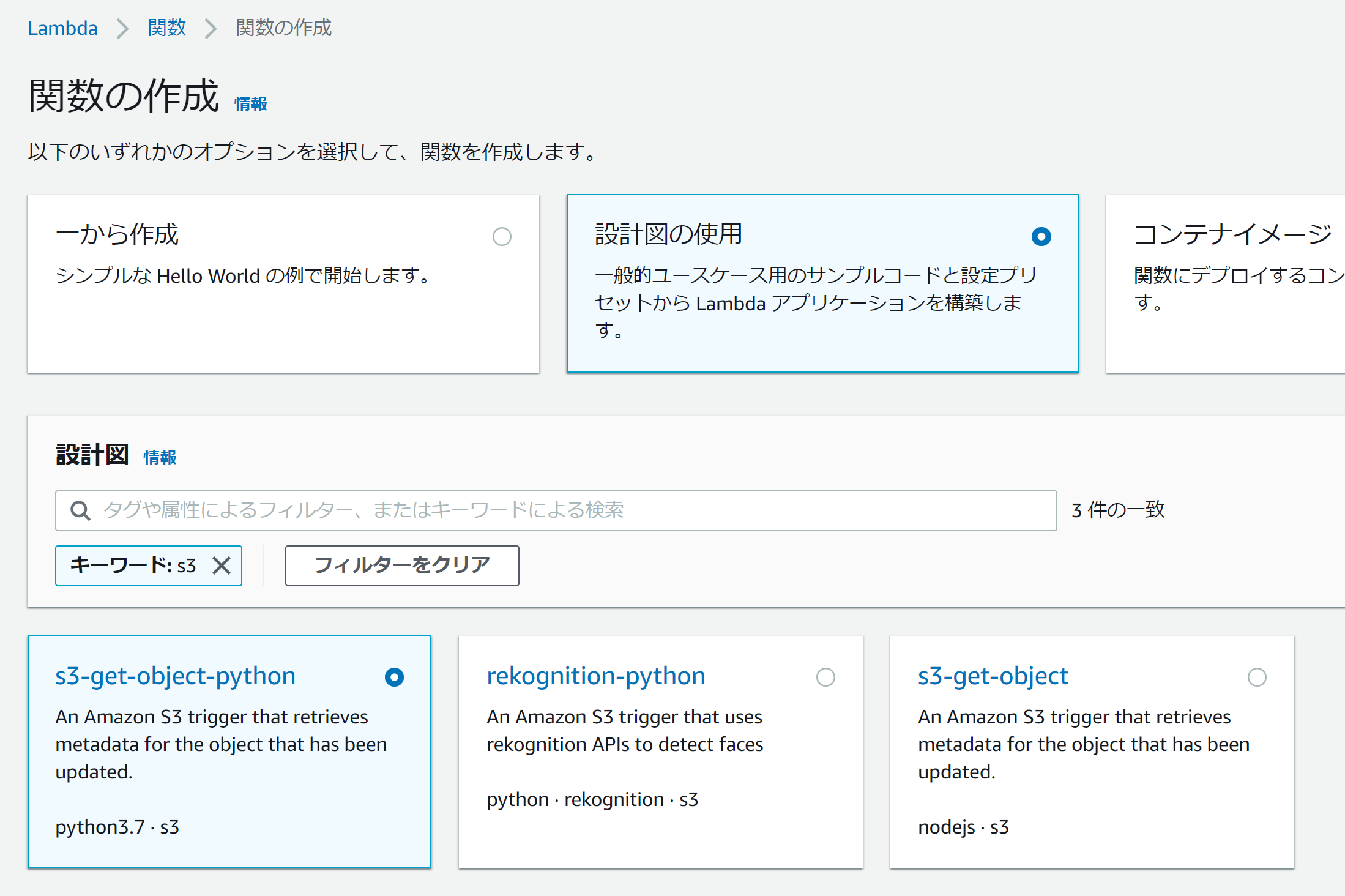
Task: Select the s3-get-object nodejs blueprint radio
Action: pyautogui.click(x=1257, y=677)
